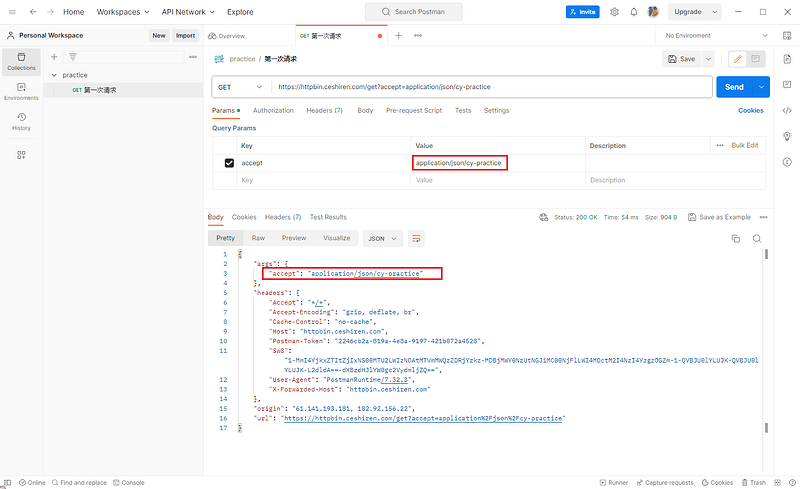The height and width of the screenshot is (489, 800).
Task: Go back with the left arrow
Action: tap(33, 12)
